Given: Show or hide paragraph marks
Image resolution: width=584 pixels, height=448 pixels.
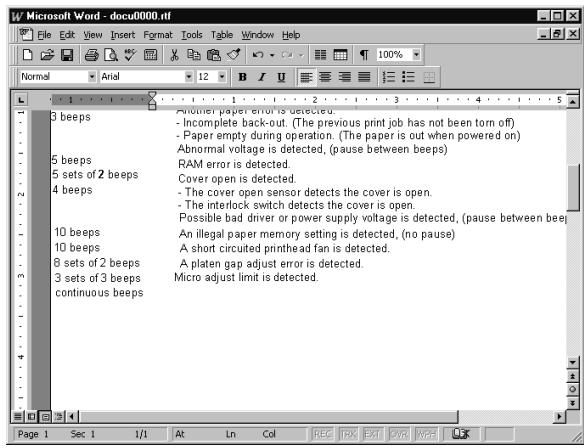Looking at the screenshot, I should (x=364, y=55).
